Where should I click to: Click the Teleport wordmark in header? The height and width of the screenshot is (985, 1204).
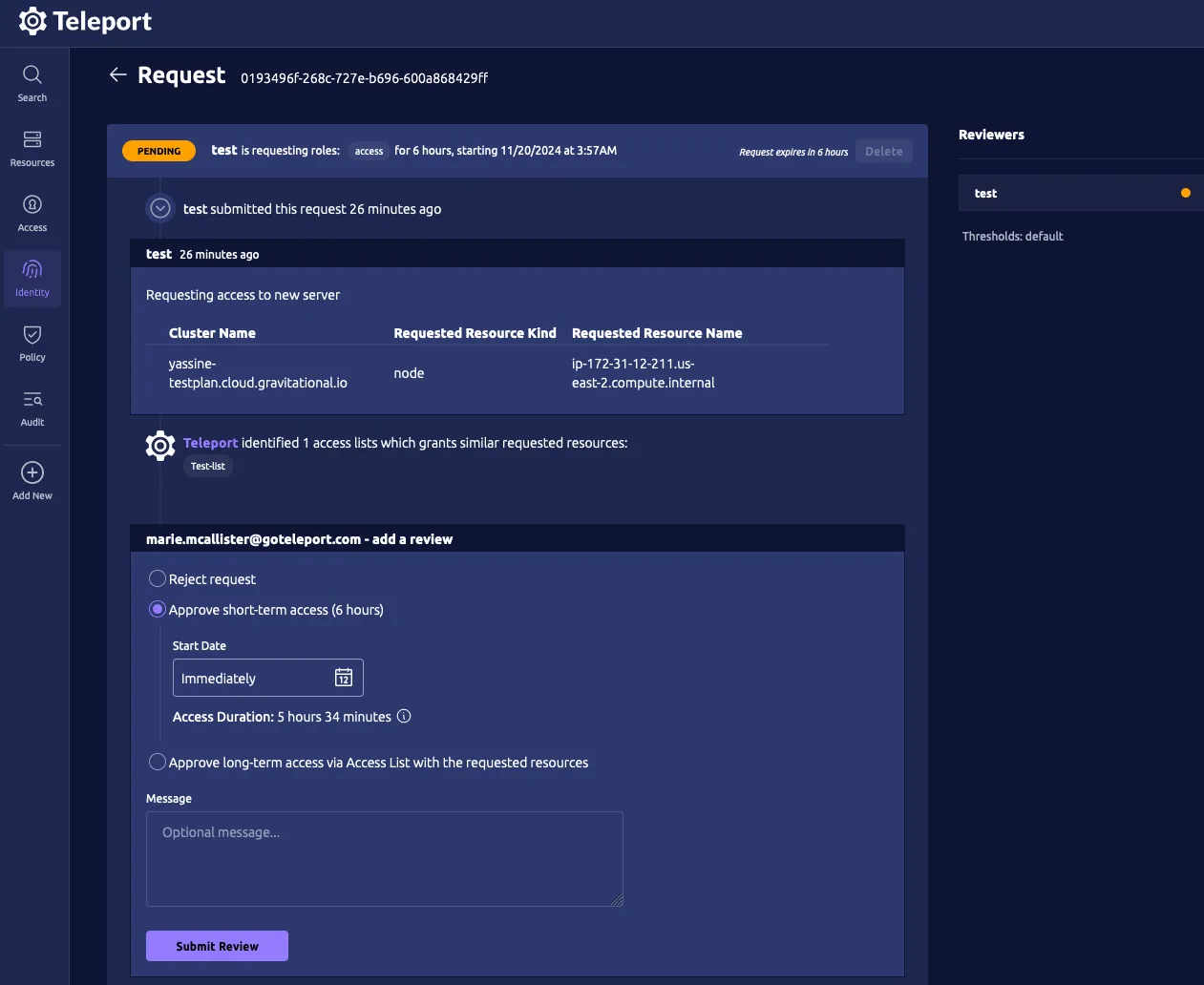coord(102,21)
